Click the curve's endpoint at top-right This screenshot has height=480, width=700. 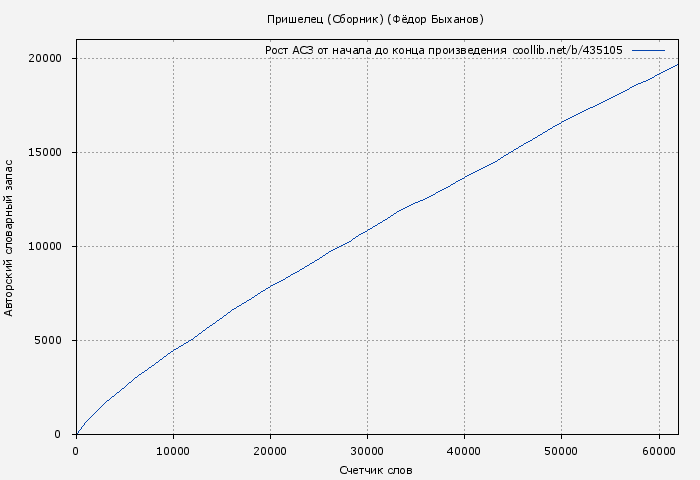pyautogui.click(x=677, y=65)
